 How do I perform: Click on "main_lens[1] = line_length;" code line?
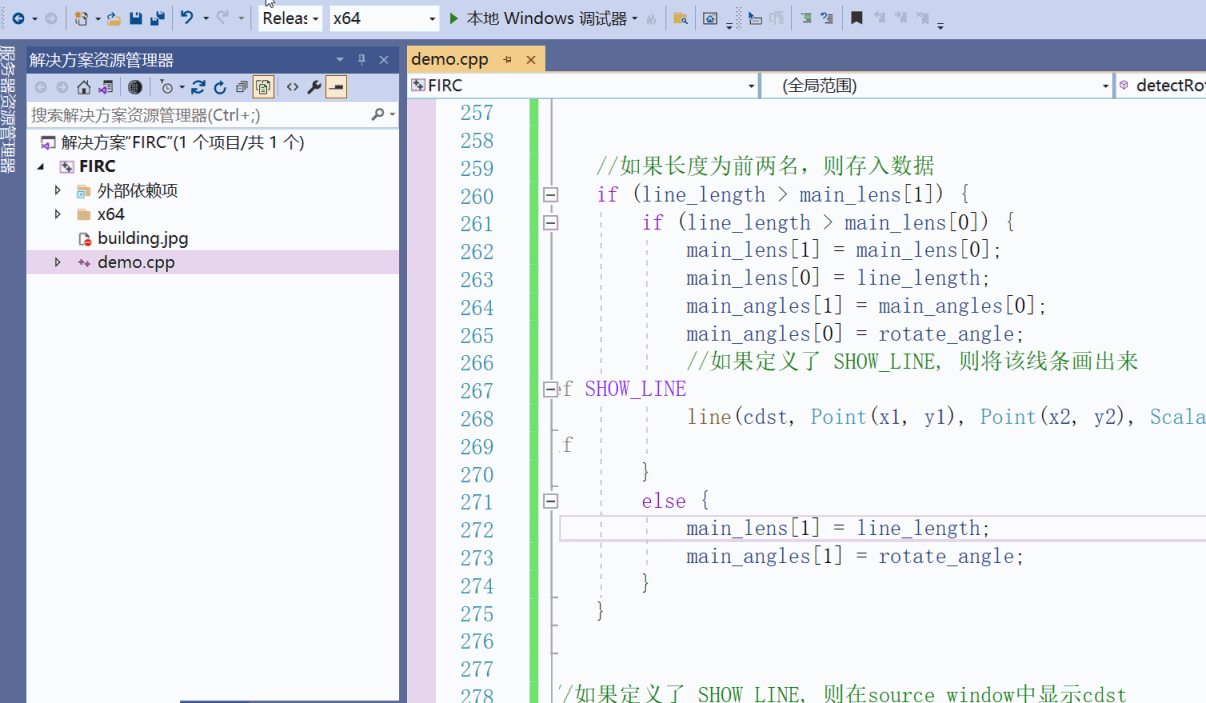coord(838,528)
